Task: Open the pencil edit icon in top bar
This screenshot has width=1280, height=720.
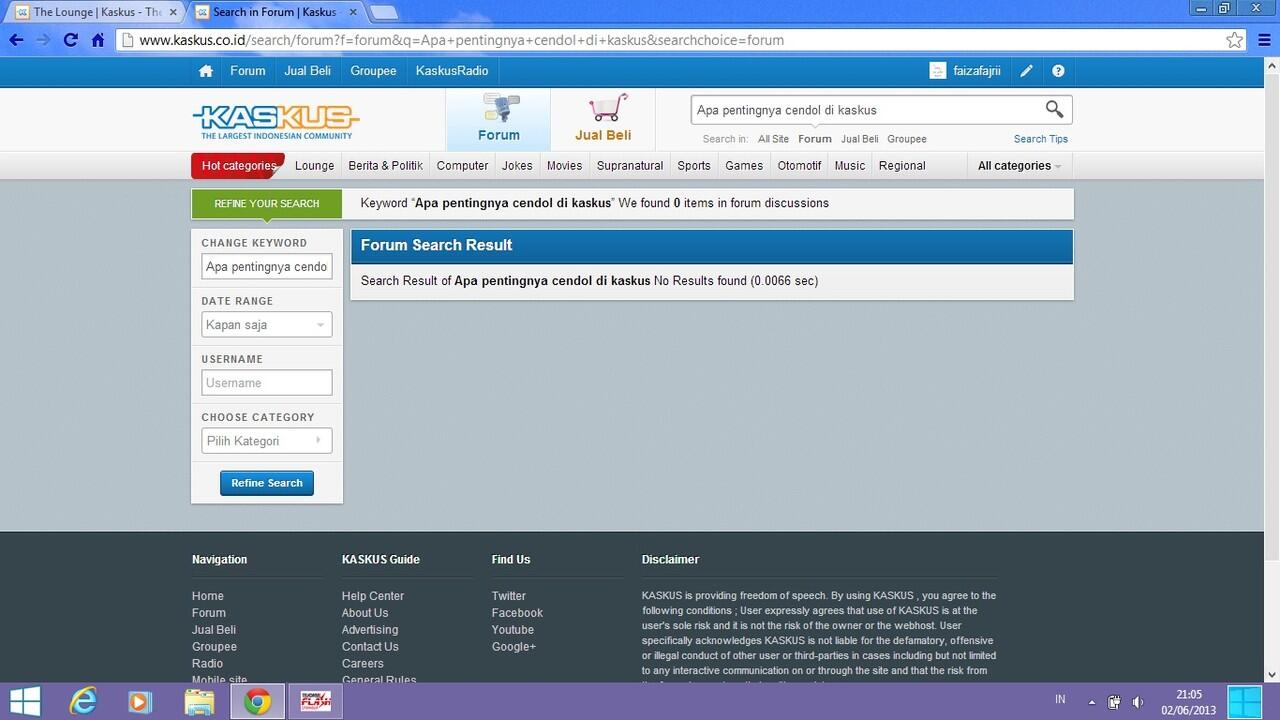Action: coord(1026,71)
